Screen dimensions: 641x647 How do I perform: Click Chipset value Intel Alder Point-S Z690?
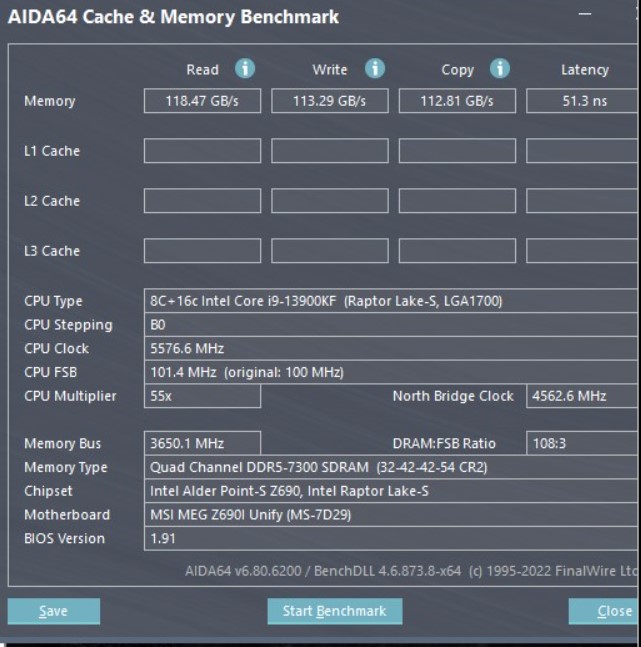coord(391,491)
